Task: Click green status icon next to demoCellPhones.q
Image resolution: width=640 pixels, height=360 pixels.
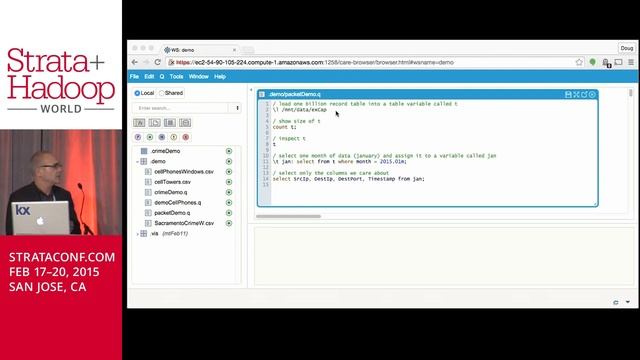Action: pos(229,202)
